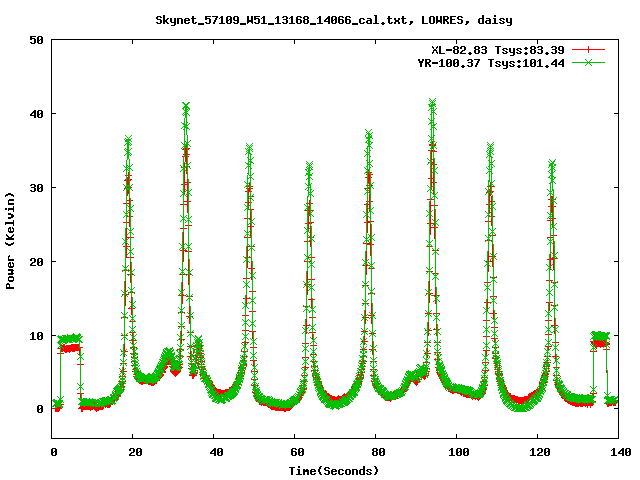Click the calibration step plateau near 5 seconds
640x480 pixels.
(69, 338)
